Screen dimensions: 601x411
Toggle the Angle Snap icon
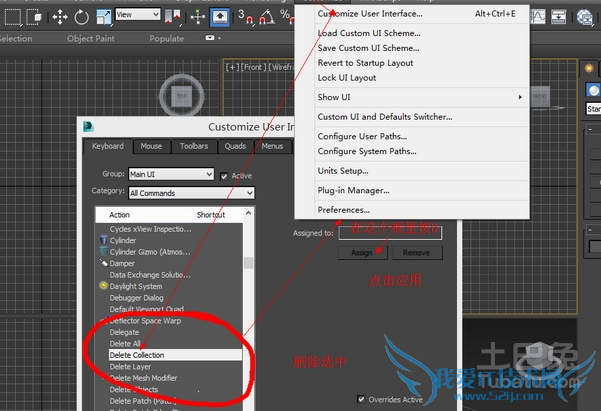pyautogui.click(x=267, y=17)
